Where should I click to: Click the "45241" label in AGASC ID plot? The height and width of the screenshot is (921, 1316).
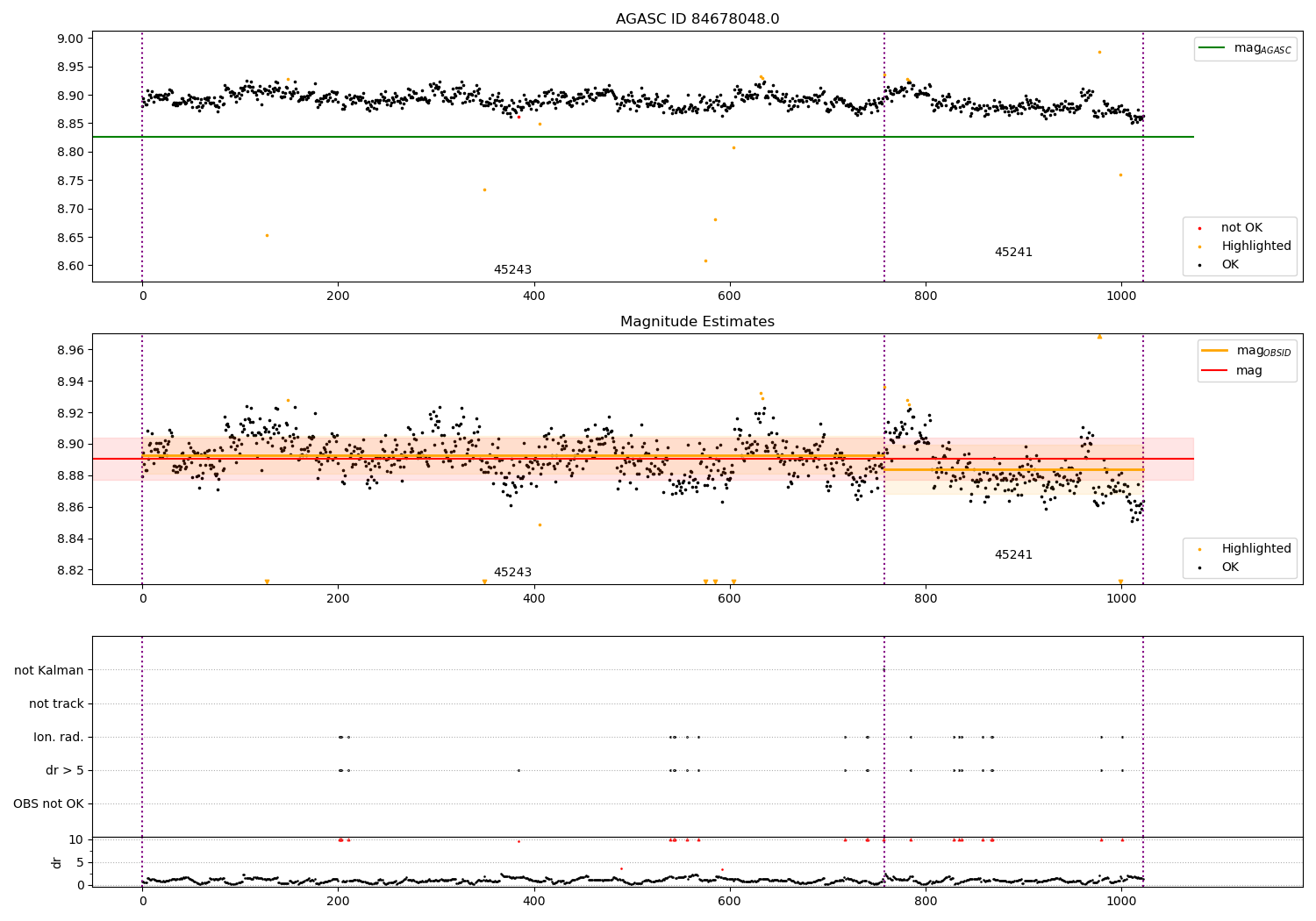(x=1013, y=253)
